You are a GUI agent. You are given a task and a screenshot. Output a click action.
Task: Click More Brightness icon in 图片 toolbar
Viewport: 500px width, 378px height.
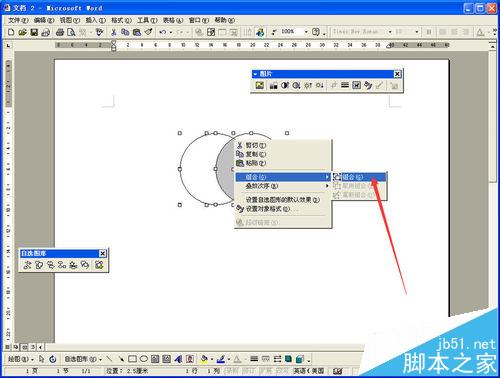[x=308, y=85]
